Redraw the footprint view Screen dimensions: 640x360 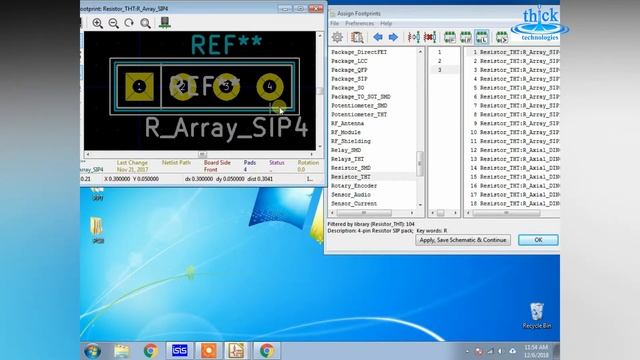pyautogui.click(x=129, y=23)
